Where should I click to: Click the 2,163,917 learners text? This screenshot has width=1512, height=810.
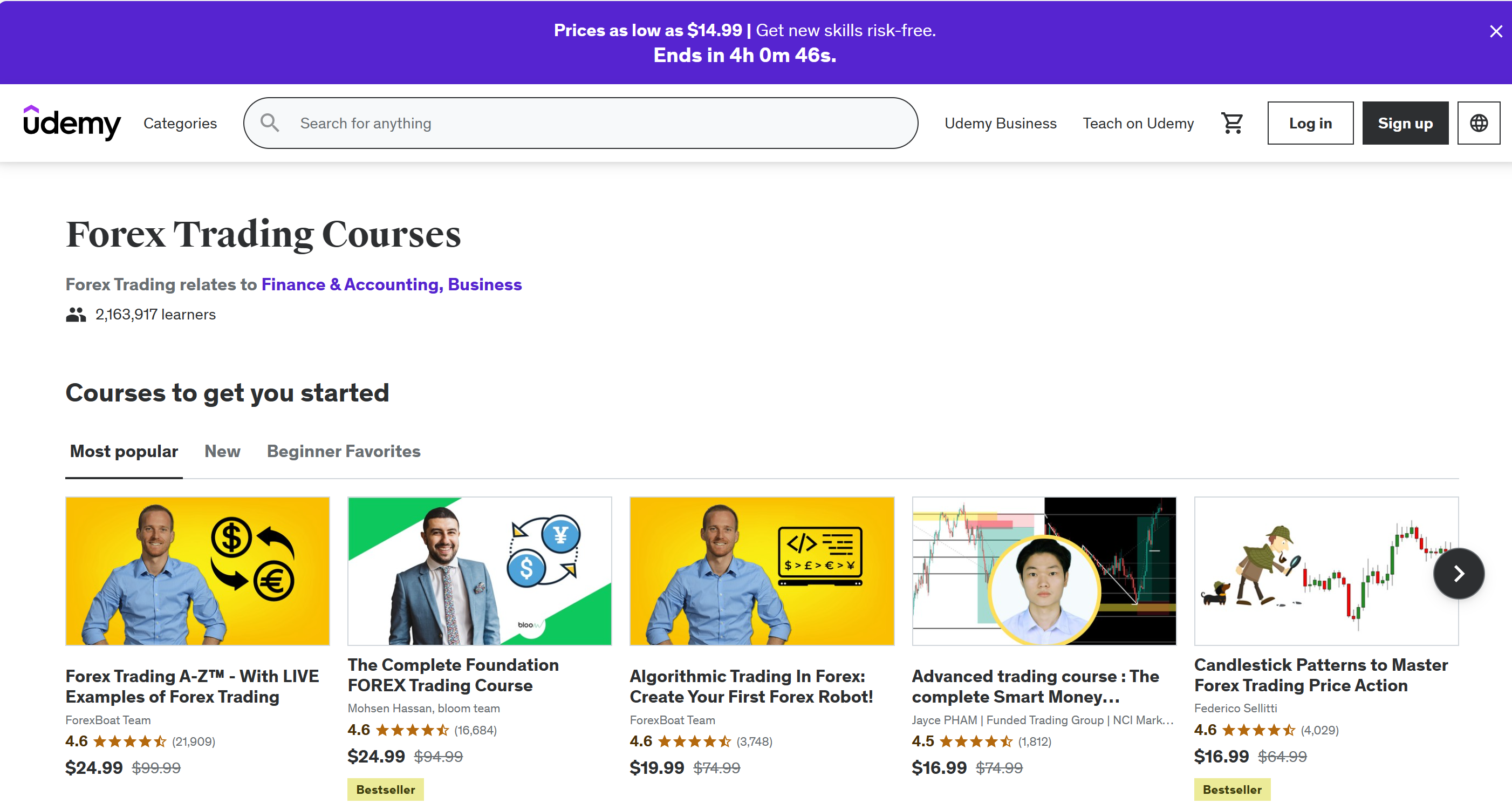[x=155, y=314]
